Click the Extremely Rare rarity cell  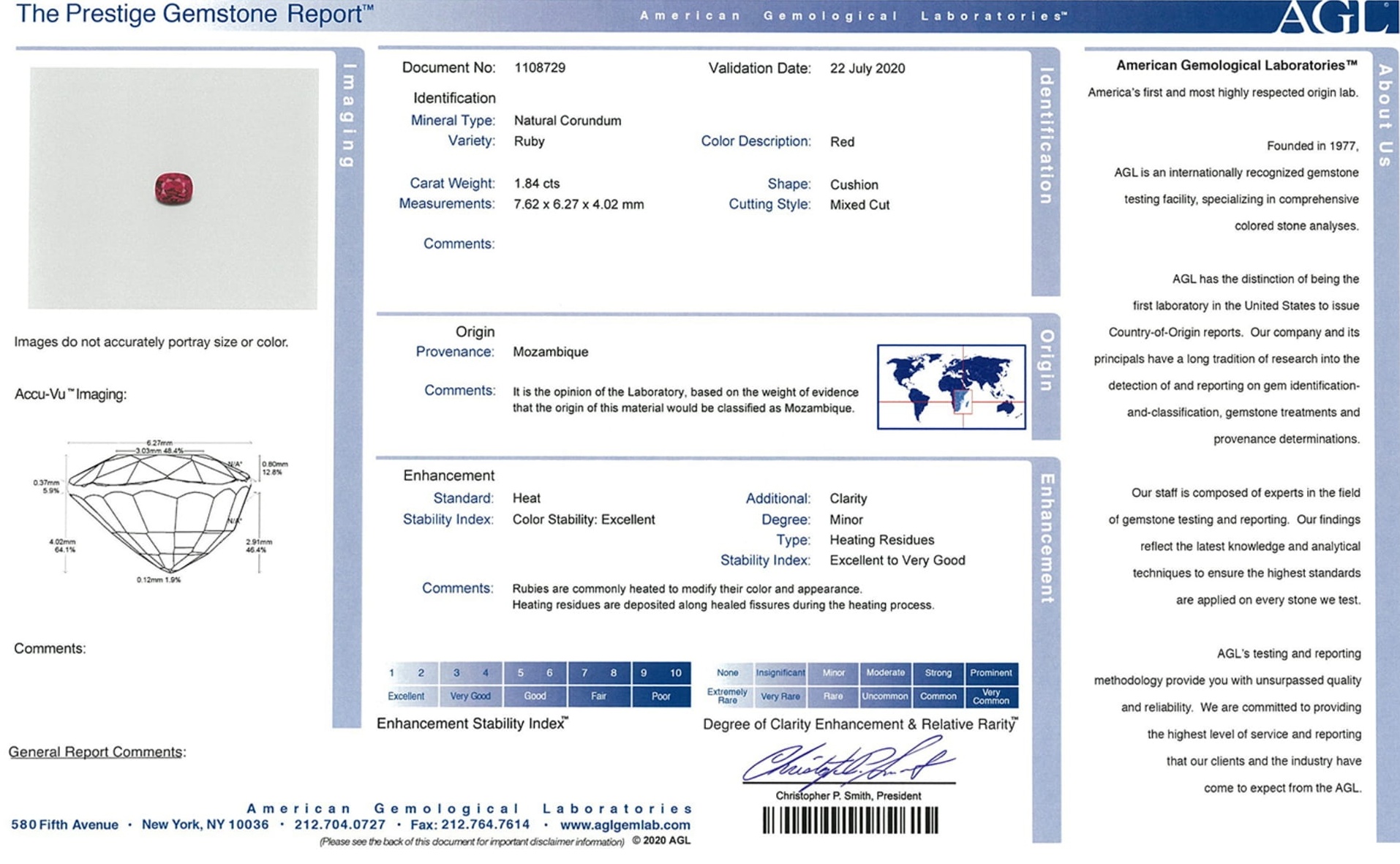[727, 696]
